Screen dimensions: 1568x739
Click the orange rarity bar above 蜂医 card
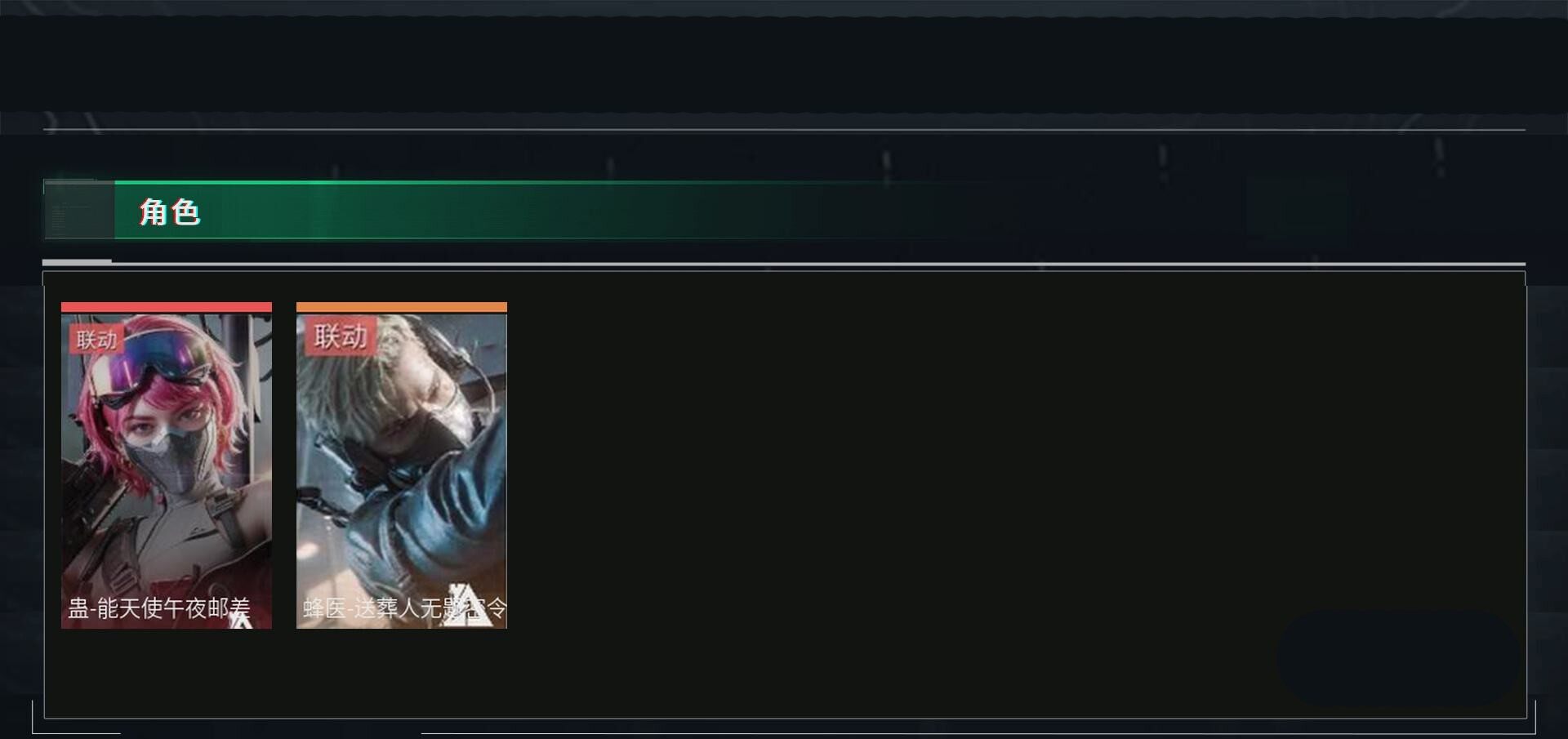402,307
